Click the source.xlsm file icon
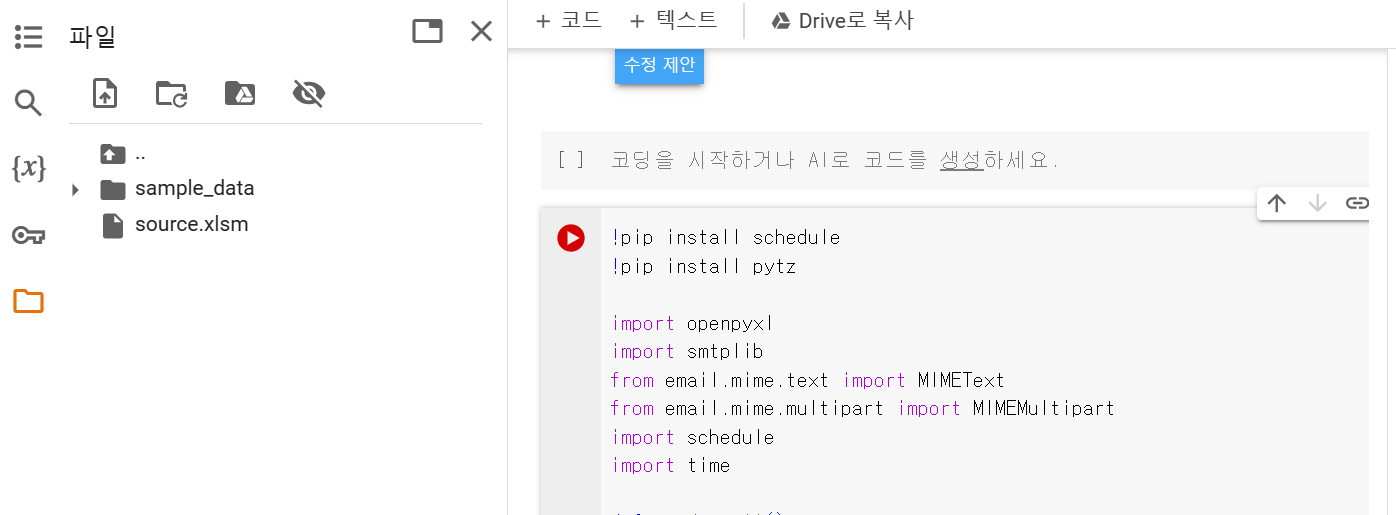 point(113,225)
